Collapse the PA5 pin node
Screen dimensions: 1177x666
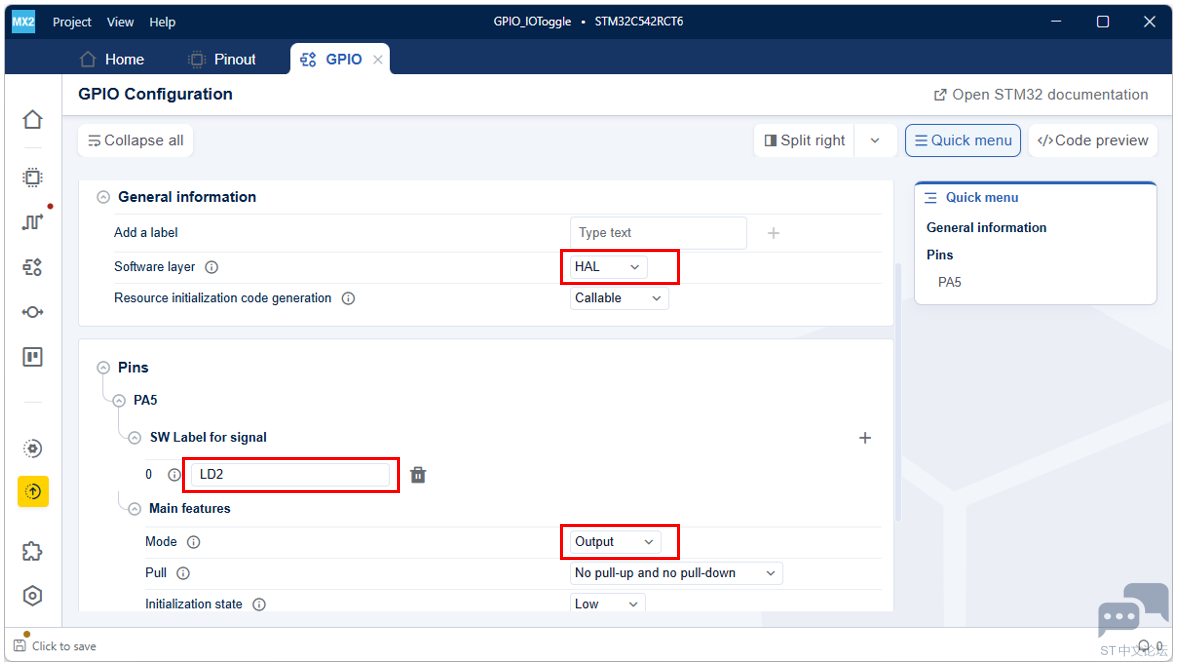click(x=119, y=401)
